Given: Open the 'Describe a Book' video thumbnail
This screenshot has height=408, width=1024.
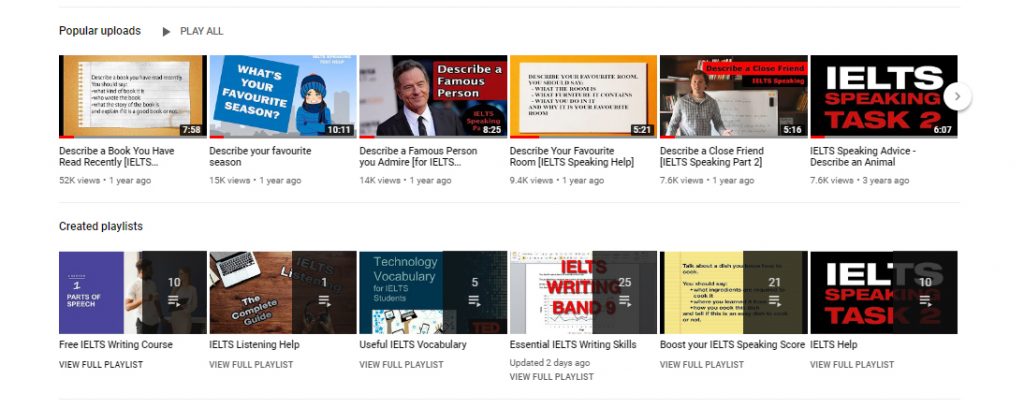Looking at the screenshot, I should 133,97.
